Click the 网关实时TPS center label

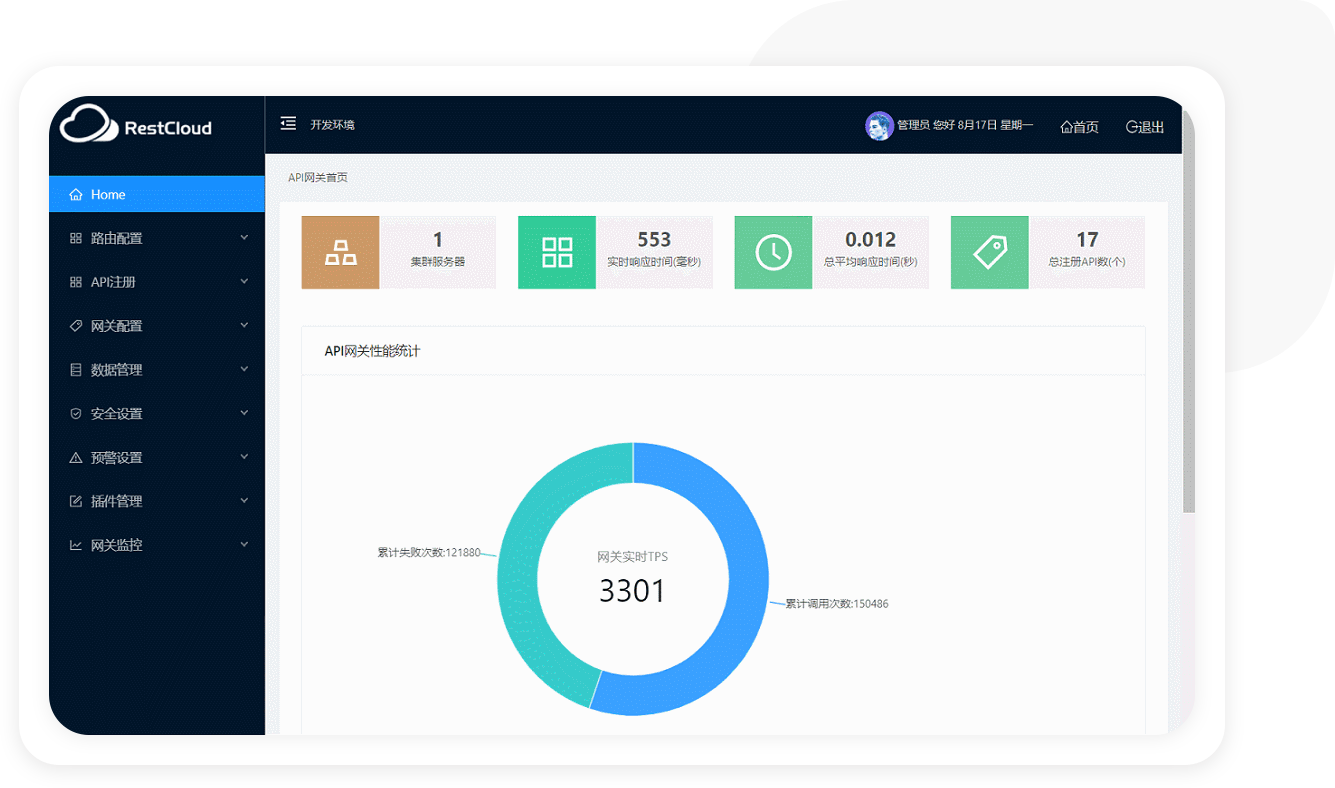point(632,557)
